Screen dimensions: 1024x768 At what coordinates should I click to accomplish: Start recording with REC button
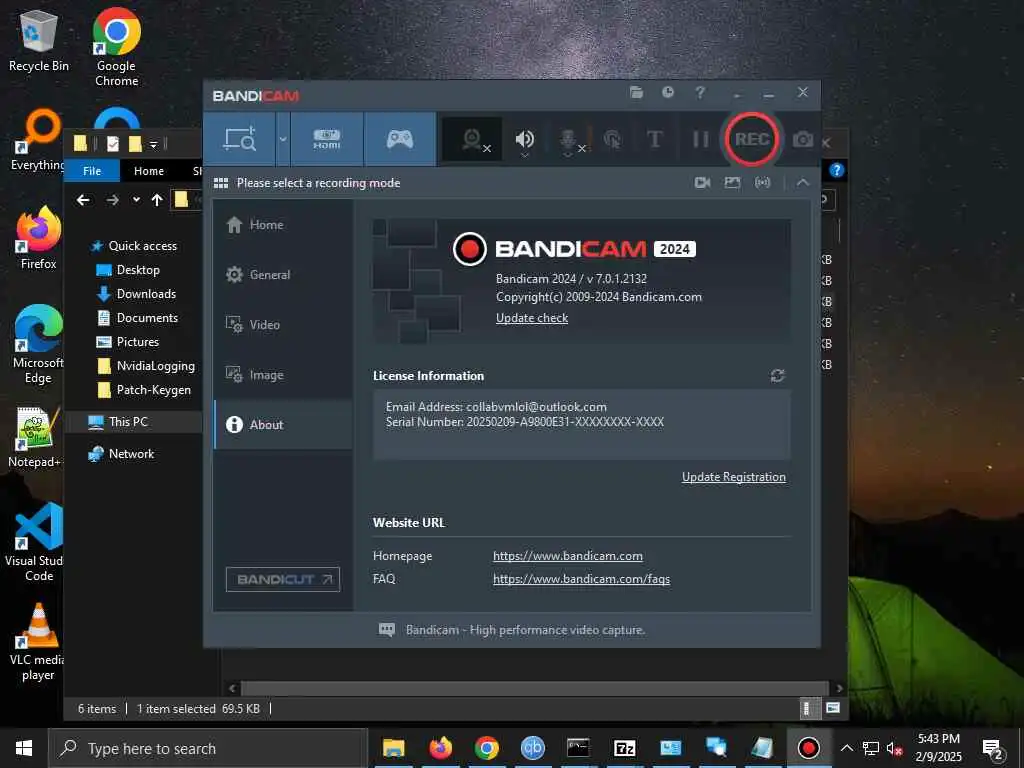(x=752, y=139)
